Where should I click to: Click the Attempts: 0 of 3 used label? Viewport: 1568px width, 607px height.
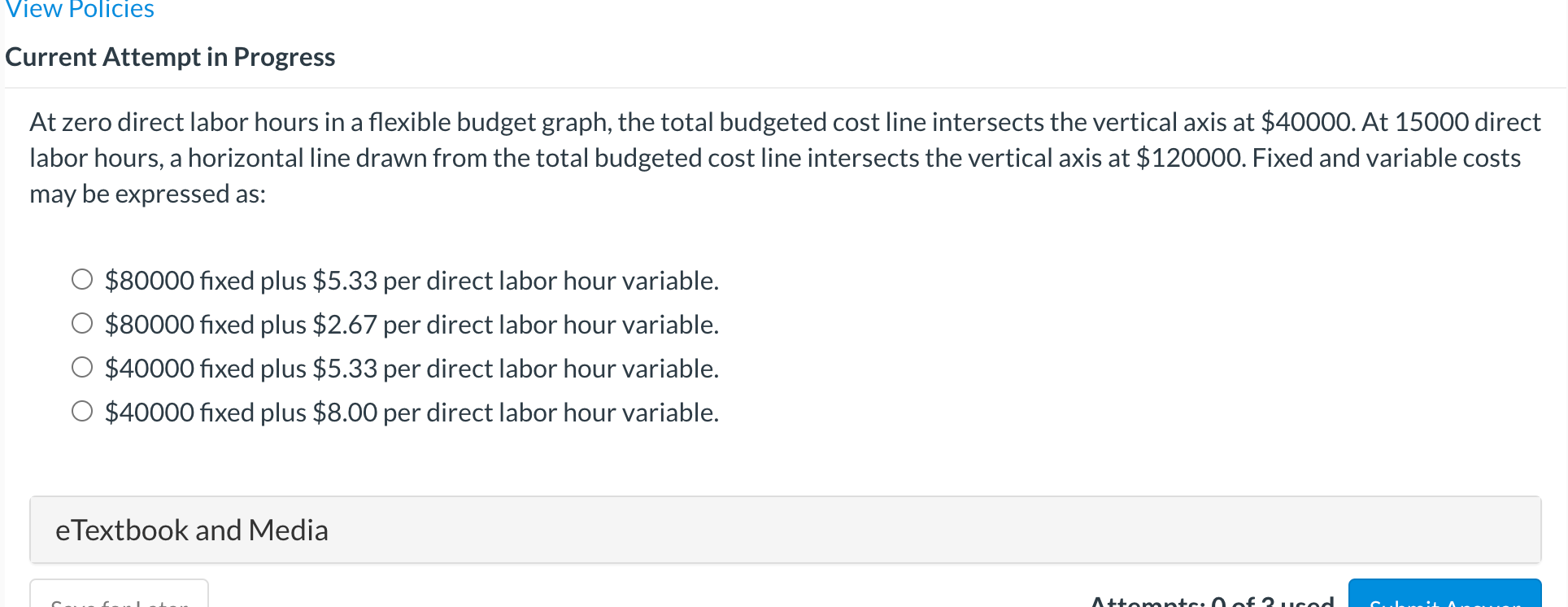1211,600
